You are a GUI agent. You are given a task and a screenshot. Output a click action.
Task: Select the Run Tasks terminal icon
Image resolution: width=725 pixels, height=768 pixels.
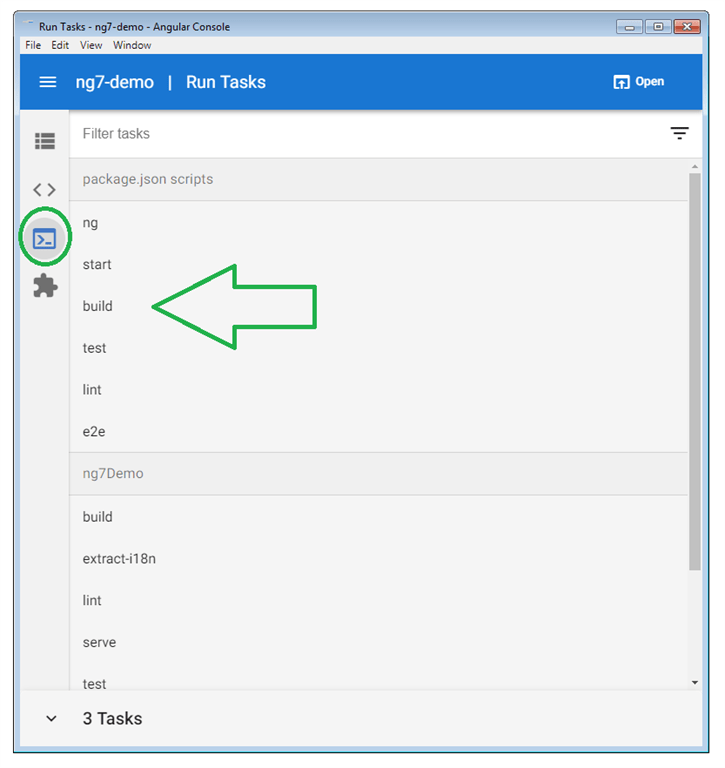click(x=45, y=239)
